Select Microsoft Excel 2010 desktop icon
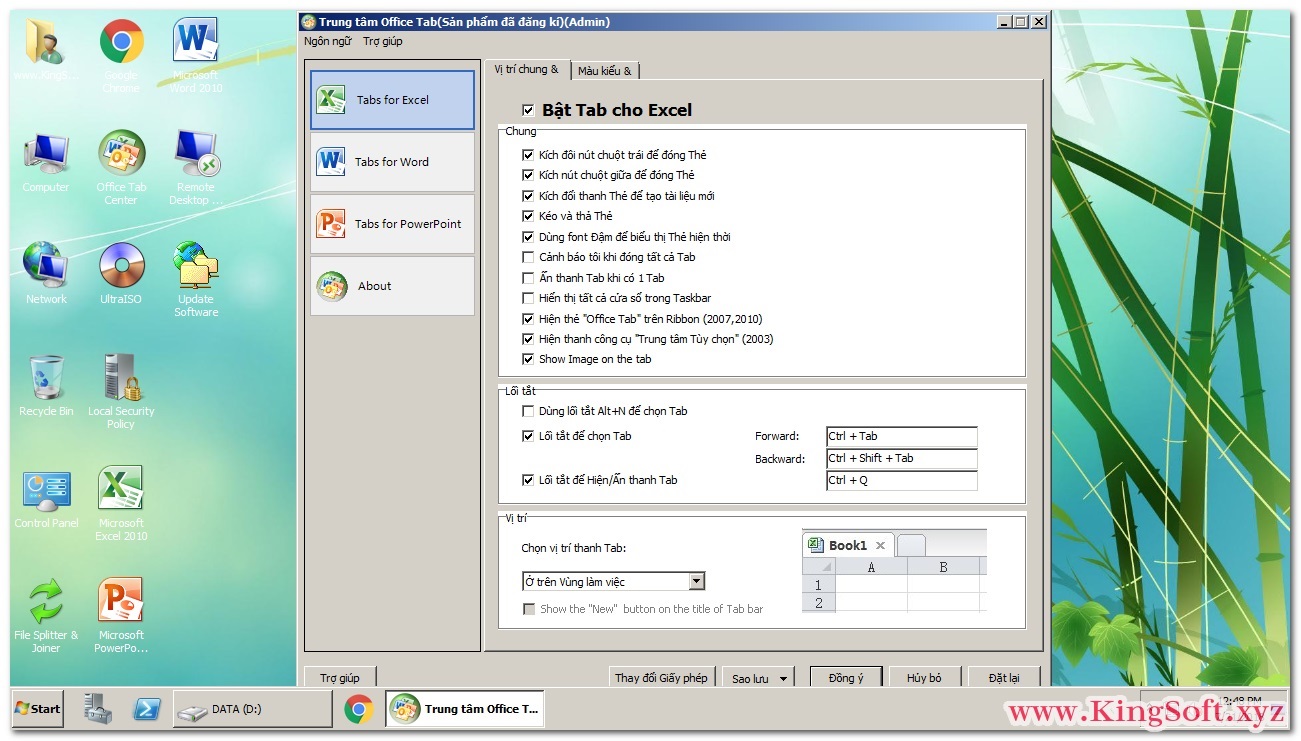 [121, 503]
